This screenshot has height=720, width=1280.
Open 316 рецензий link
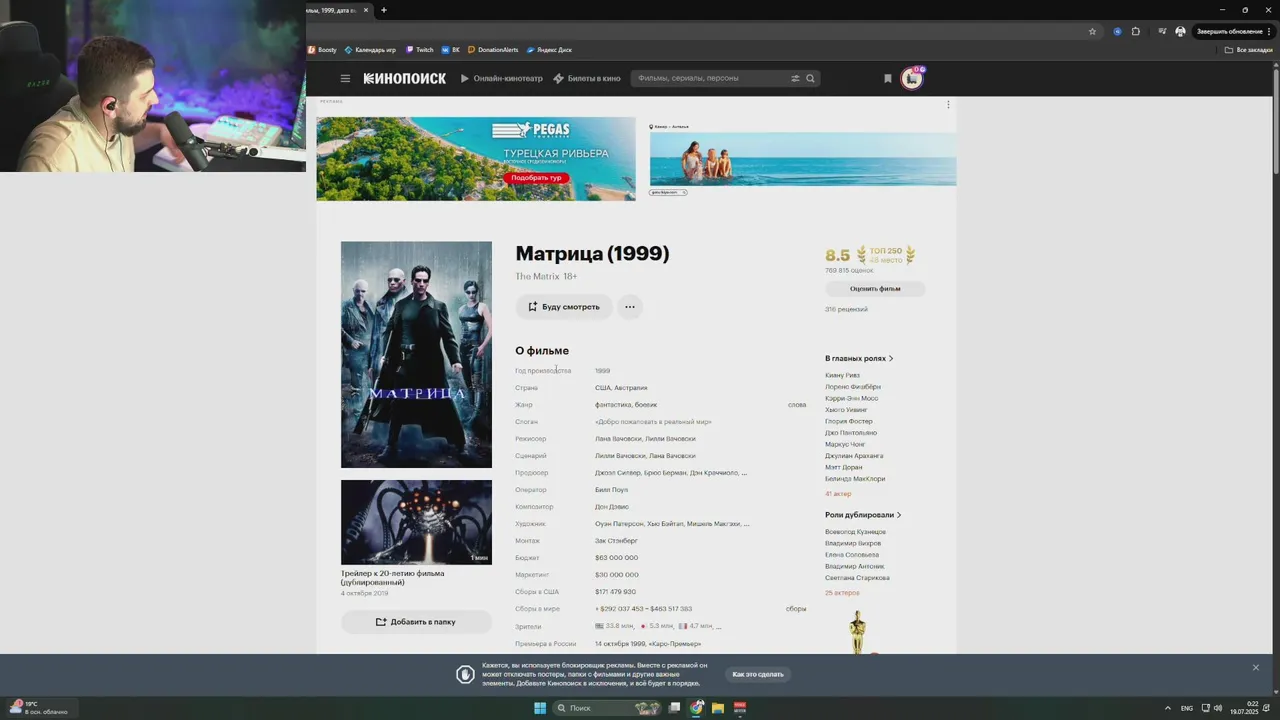pos(846,309)
